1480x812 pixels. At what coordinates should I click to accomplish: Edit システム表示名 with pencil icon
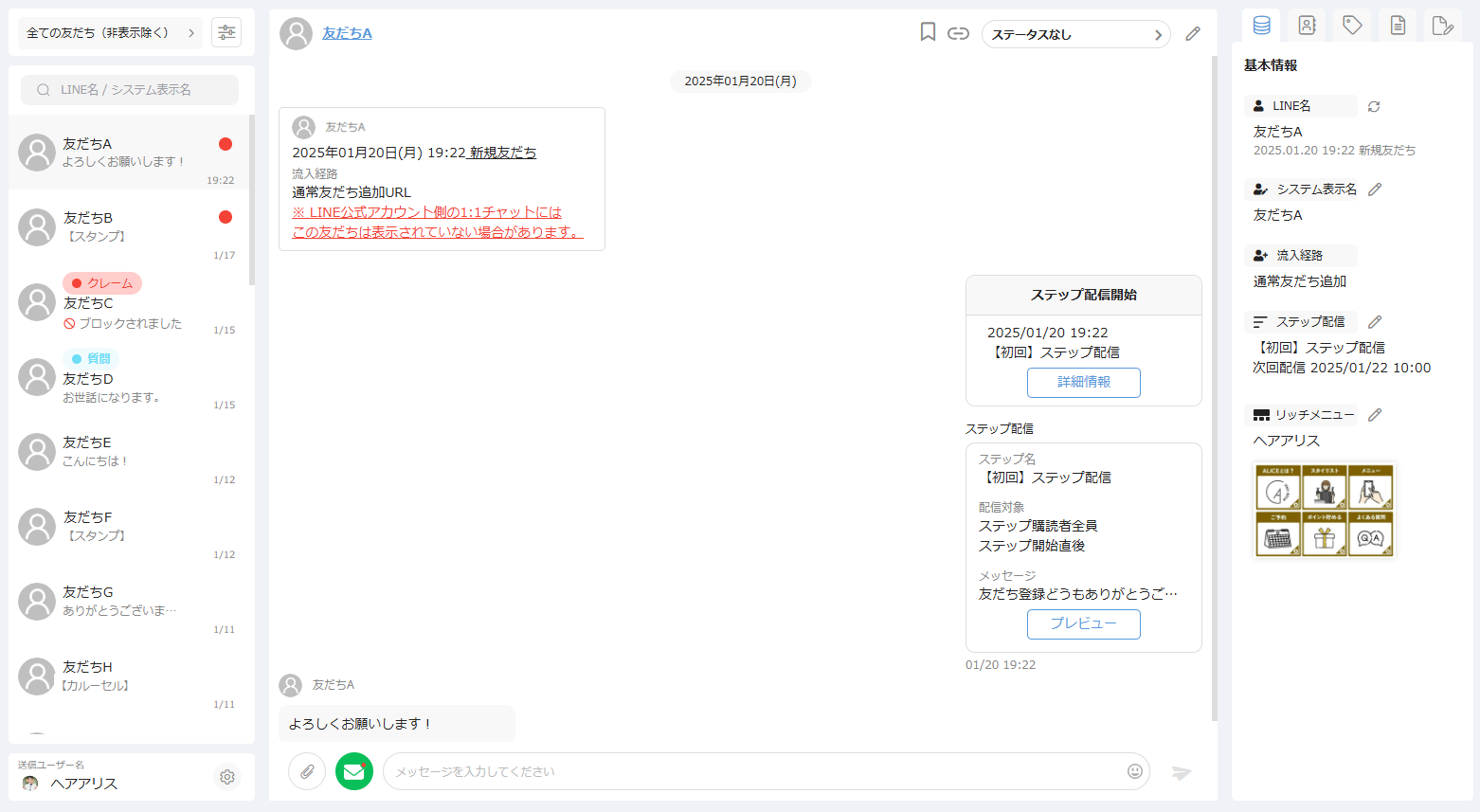tap(1375, 189)
